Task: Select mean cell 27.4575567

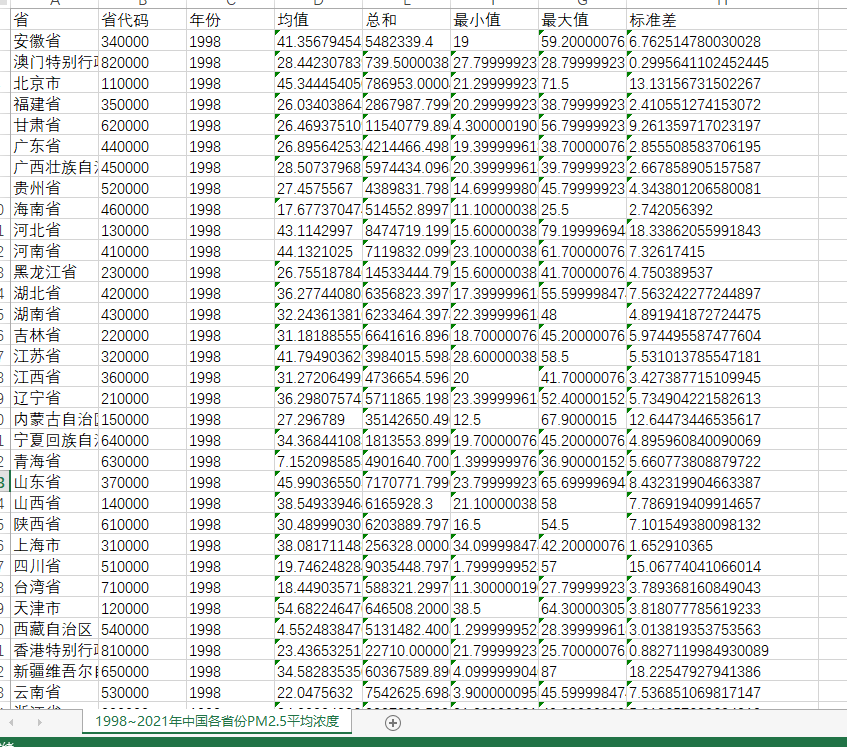Action: click(x=319, y=189)
